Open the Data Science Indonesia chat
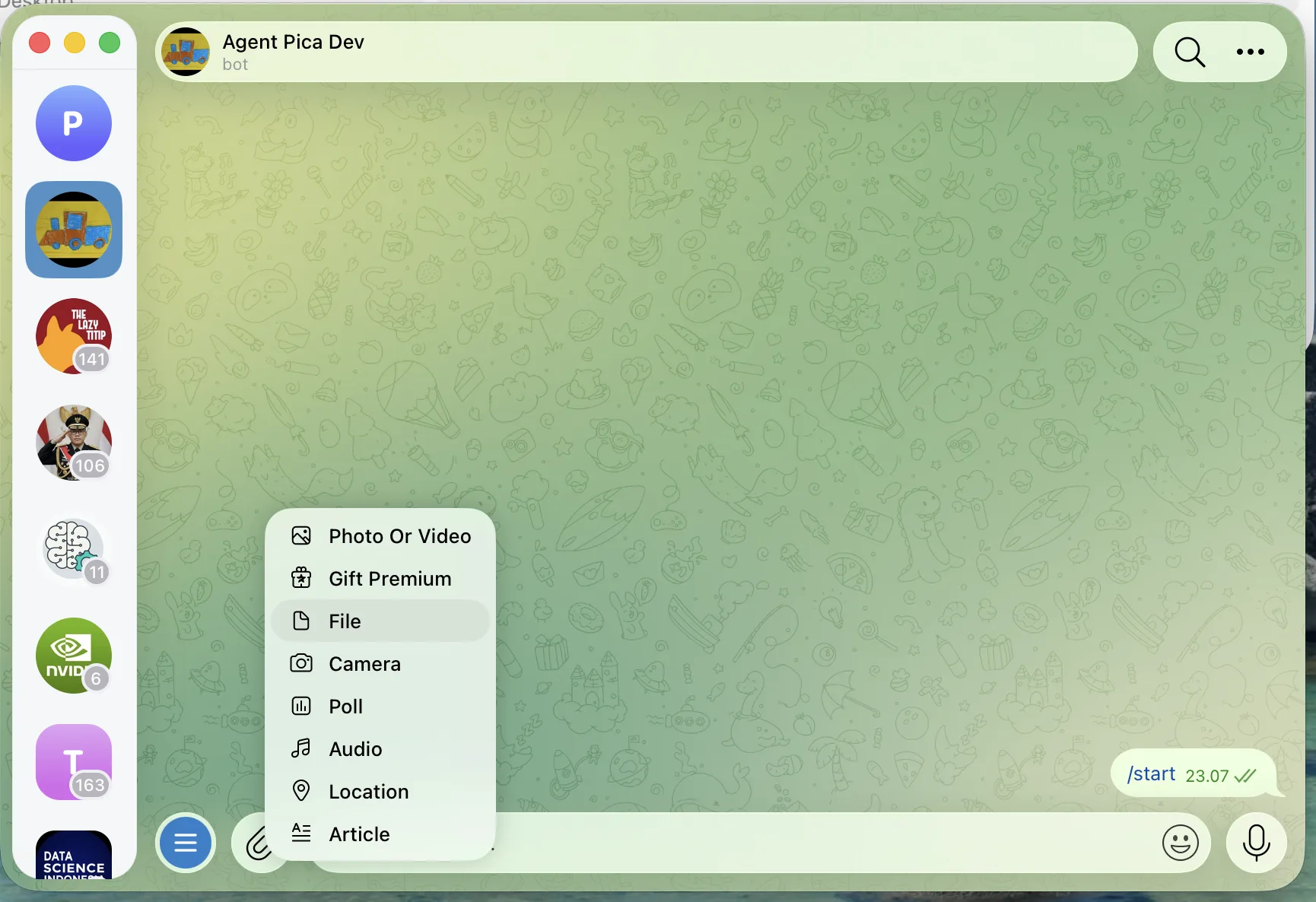1316x902 pixels. click(x=74, y=856)
